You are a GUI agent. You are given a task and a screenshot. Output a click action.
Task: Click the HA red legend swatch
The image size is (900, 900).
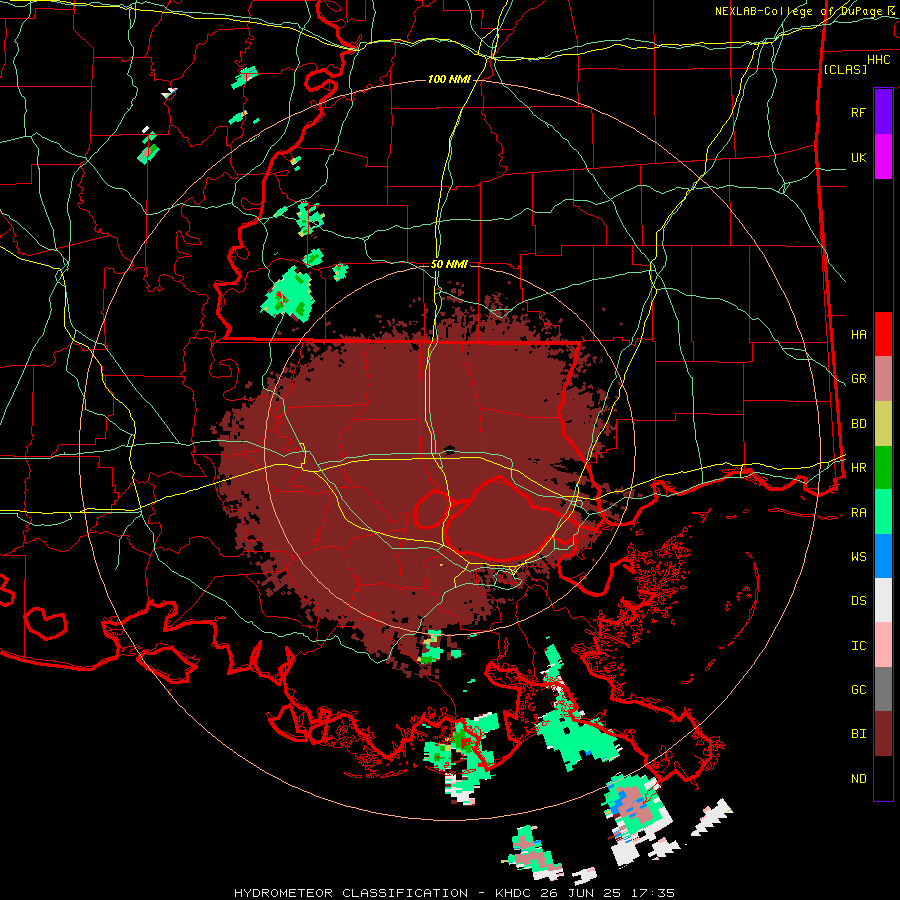(x=883, y=334)
